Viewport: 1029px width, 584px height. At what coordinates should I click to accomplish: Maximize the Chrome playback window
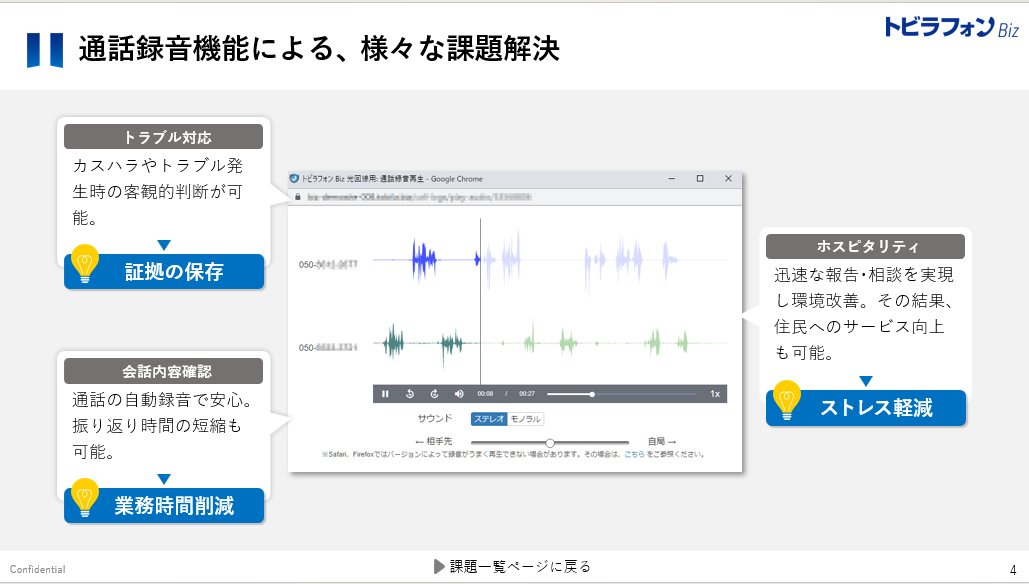pyautogui.click(x=700, y=179)
